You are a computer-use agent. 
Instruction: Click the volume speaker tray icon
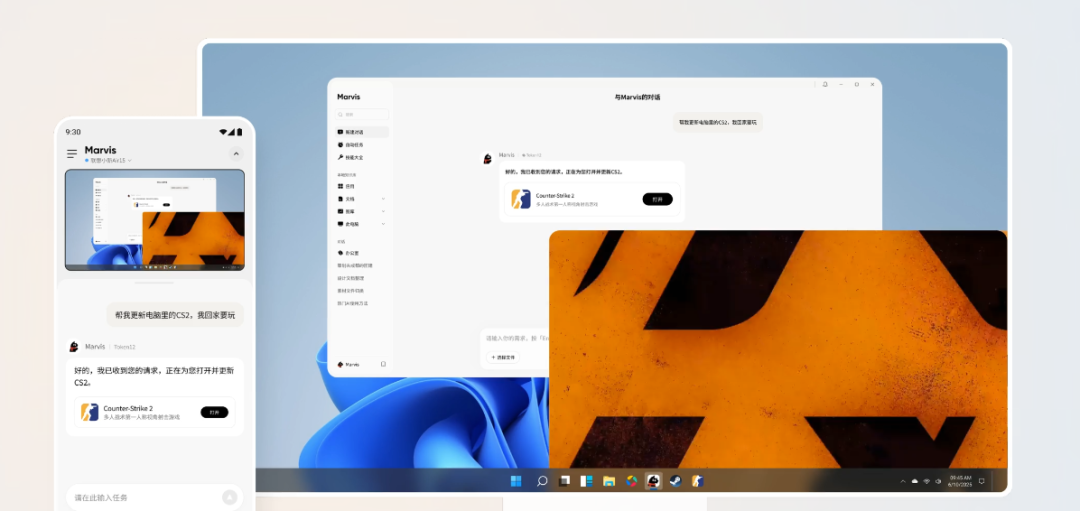[x=938, y=481]
